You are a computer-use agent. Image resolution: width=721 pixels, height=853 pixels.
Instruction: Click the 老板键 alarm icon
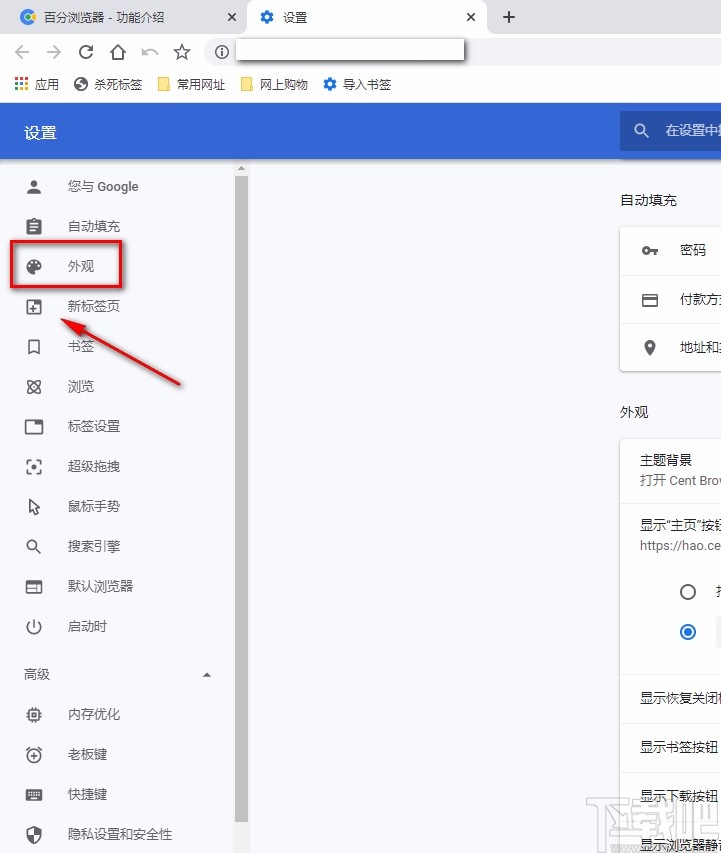tap(34, 755)
